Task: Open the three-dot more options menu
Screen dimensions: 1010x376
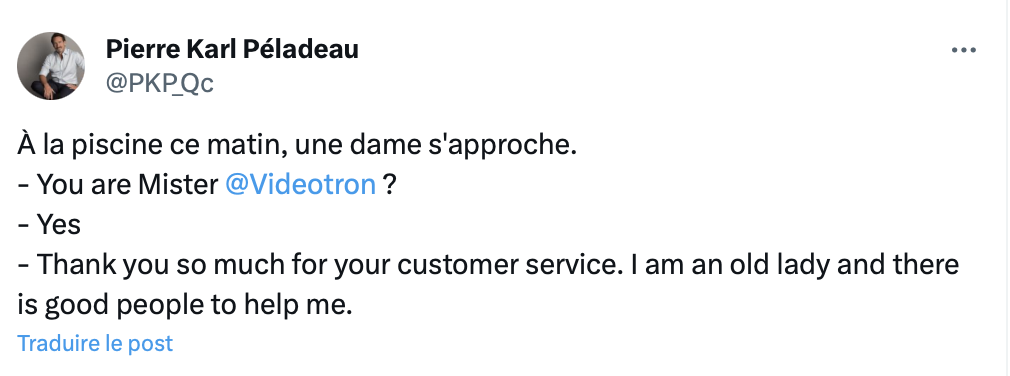Action: click(x=964, y=50)
